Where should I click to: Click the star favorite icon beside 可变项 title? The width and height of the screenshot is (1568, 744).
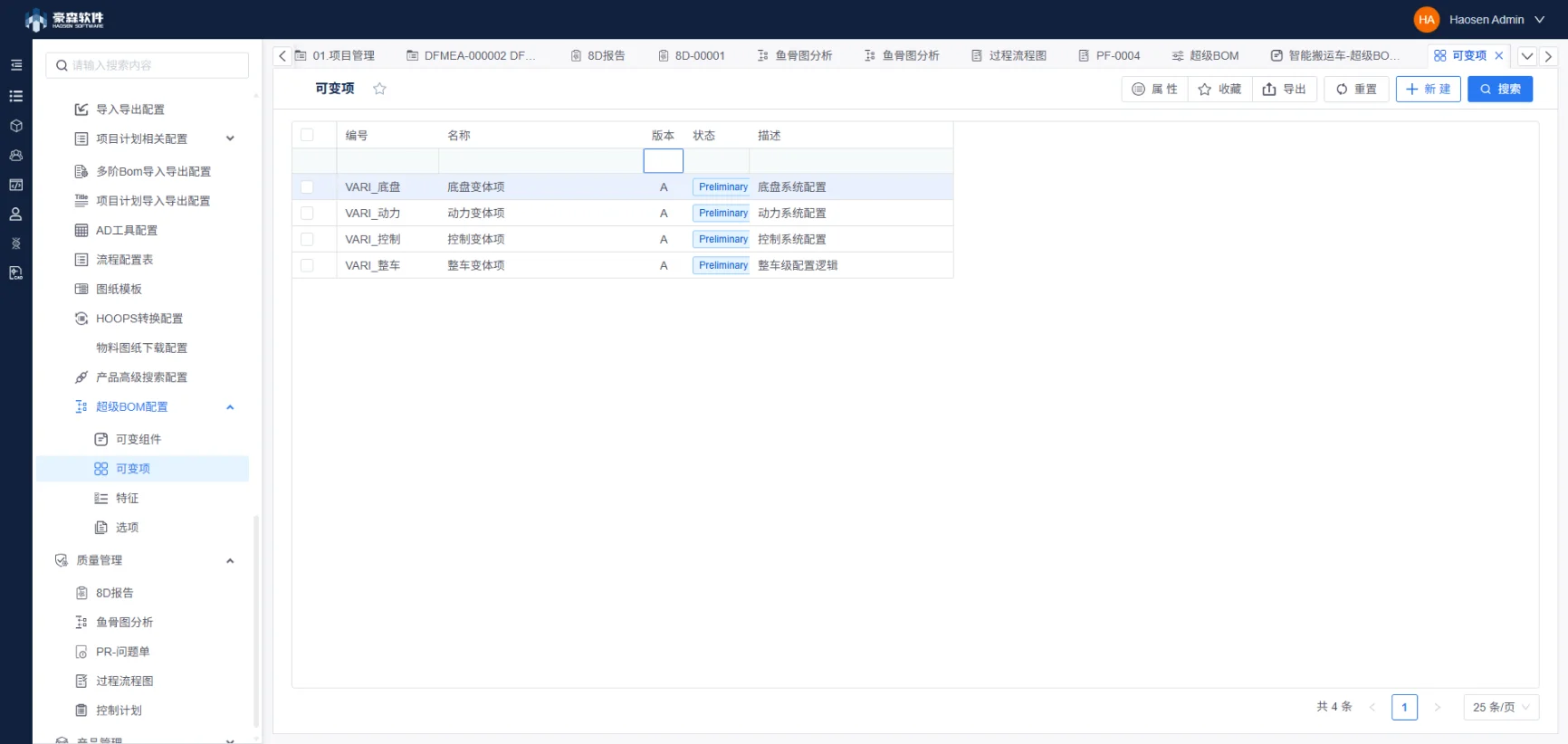379,89
